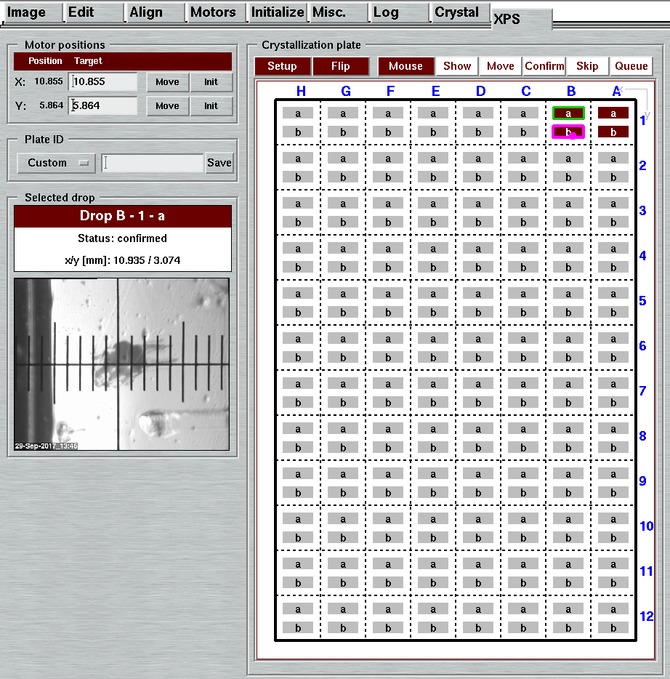This screenshot has height=679, width=670.
Task: Enable Show mode for plate
Action: coord(457,66)
